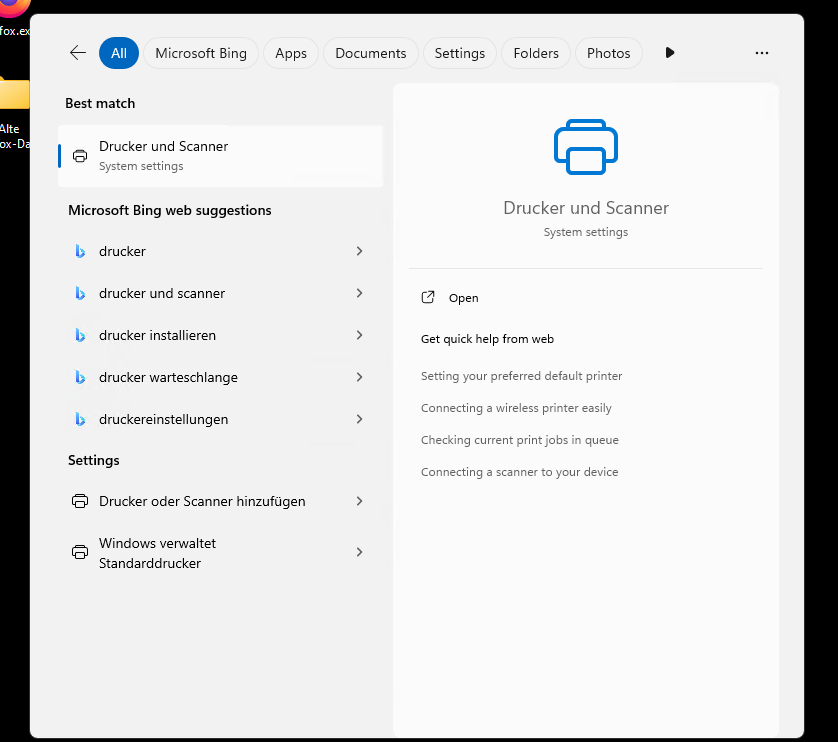This screenshot has width=838, height=742.
Task: Click the Bing icon beside 'drucker installieren'
Action: (80, 335)
